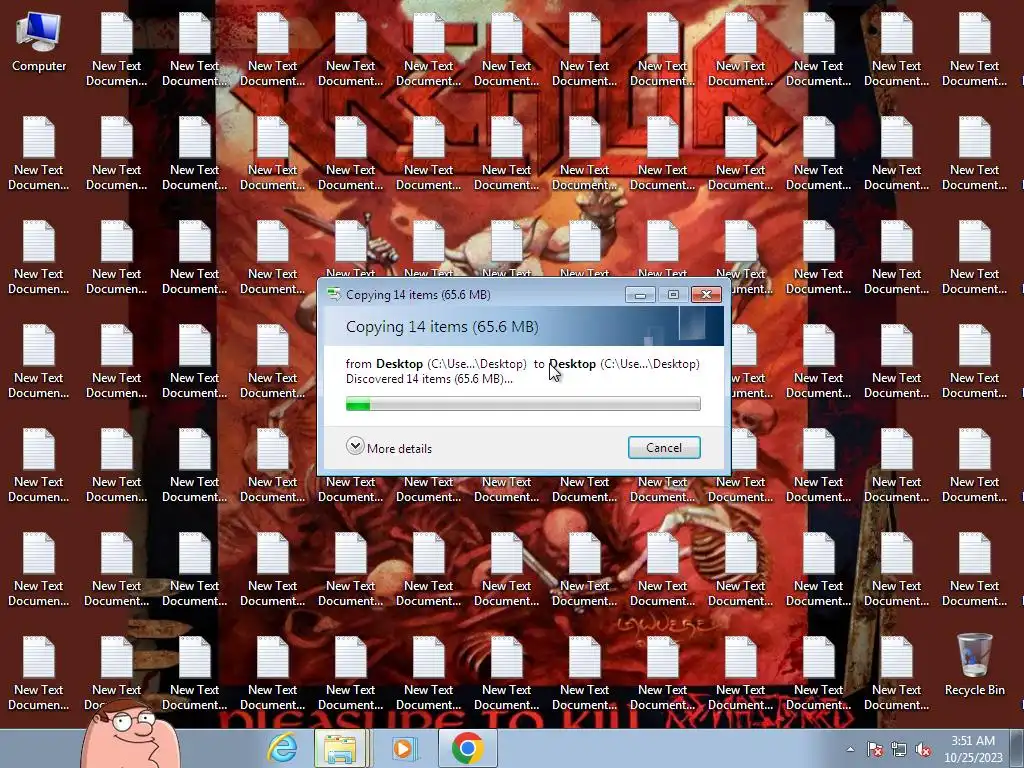Open the Action Center flag icon
Viewport: 1024px width, 768px height.
[874, 749]
